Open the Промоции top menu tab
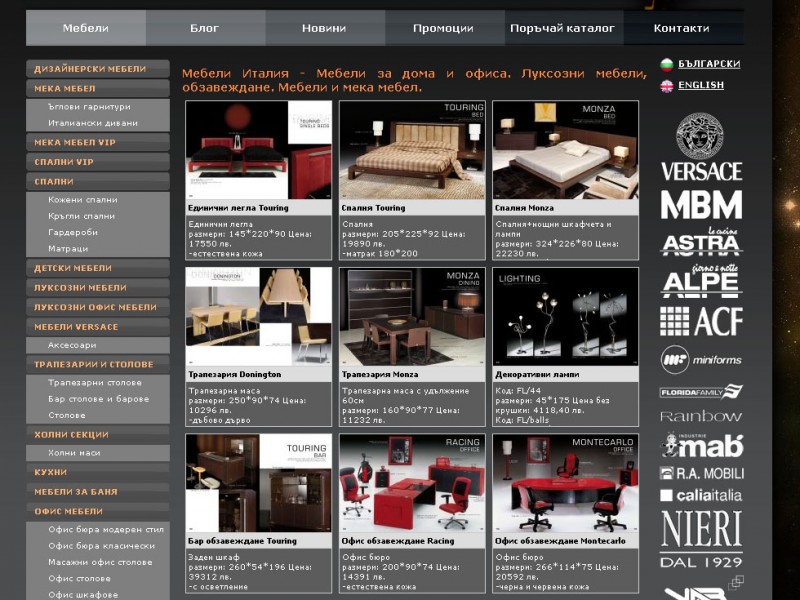The width and height of the screenshot is (800, 600). [x=444, y=28]
